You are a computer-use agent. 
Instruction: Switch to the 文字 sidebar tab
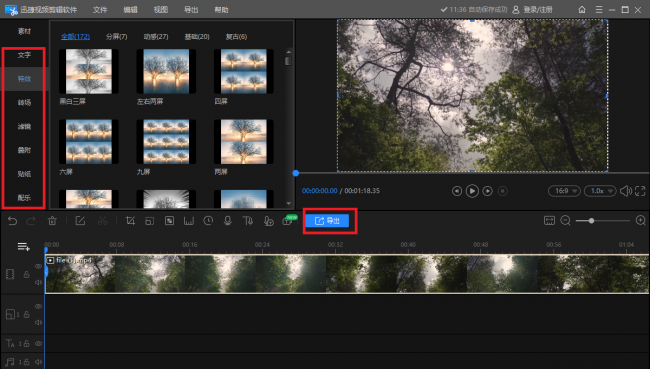click(24, 55)
